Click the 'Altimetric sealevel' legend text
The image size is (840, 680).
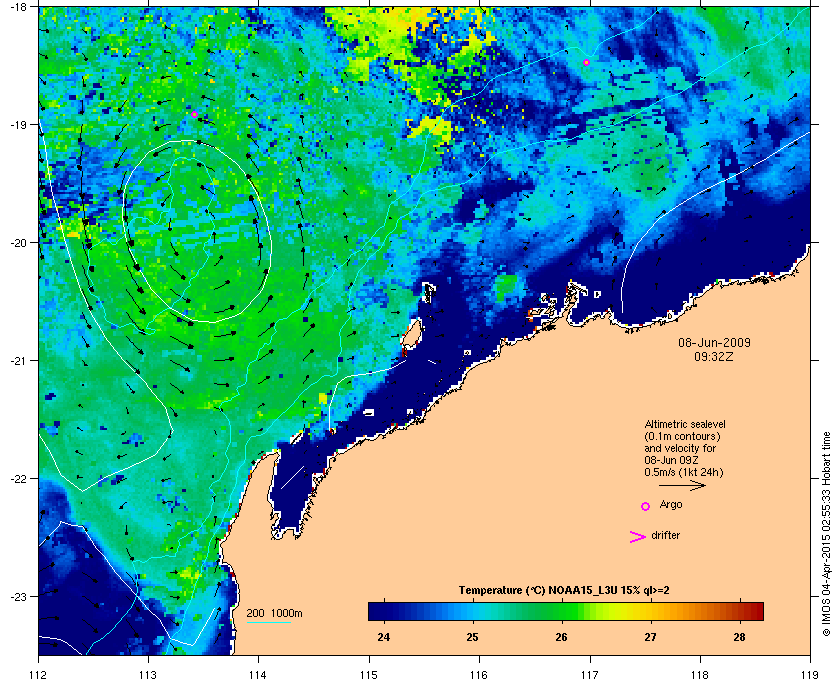pos(685,424)
